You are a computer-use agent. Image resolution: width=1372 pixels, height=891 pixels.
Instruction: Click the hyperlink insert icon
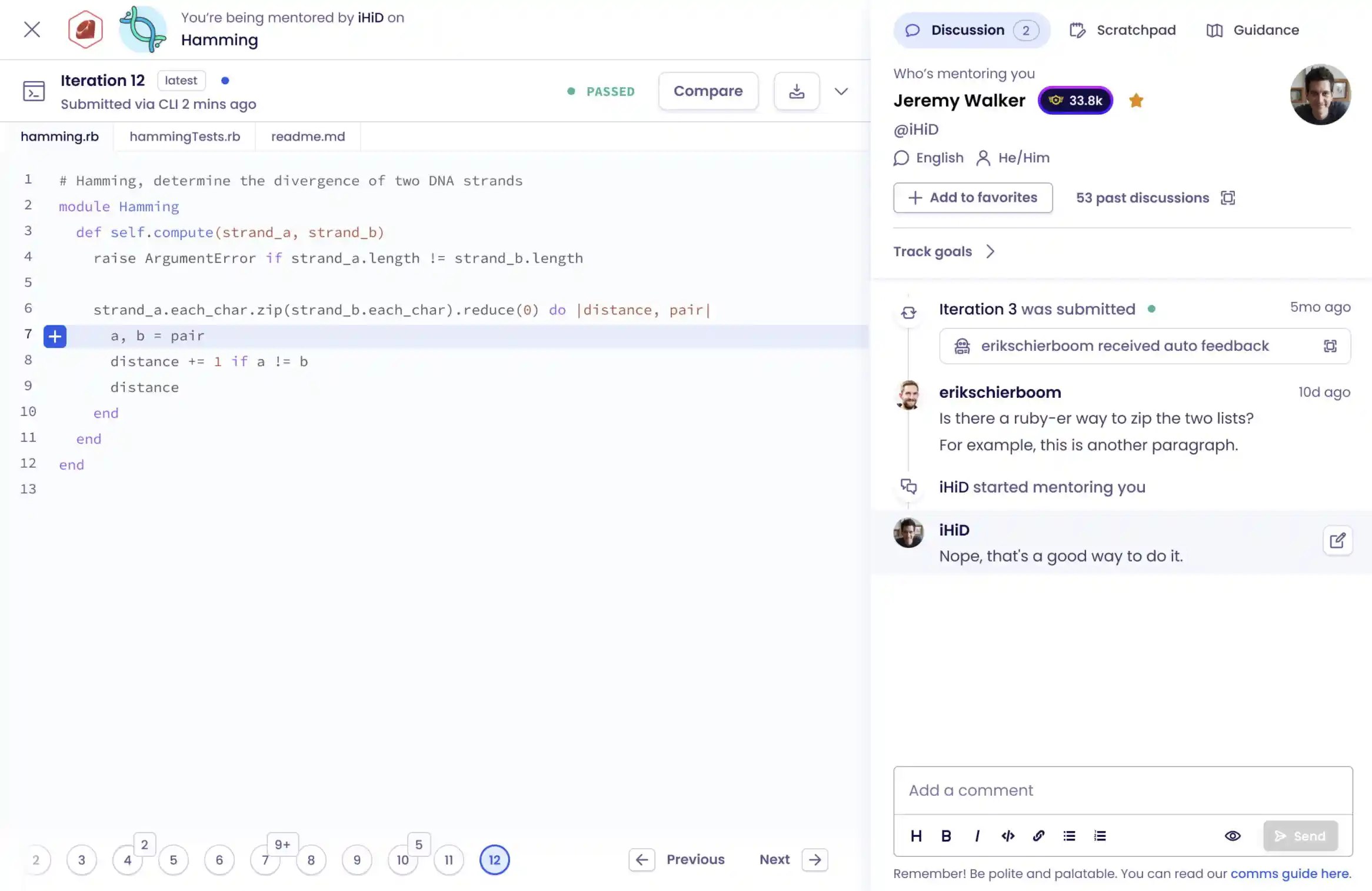click(x=1038, y=836)
